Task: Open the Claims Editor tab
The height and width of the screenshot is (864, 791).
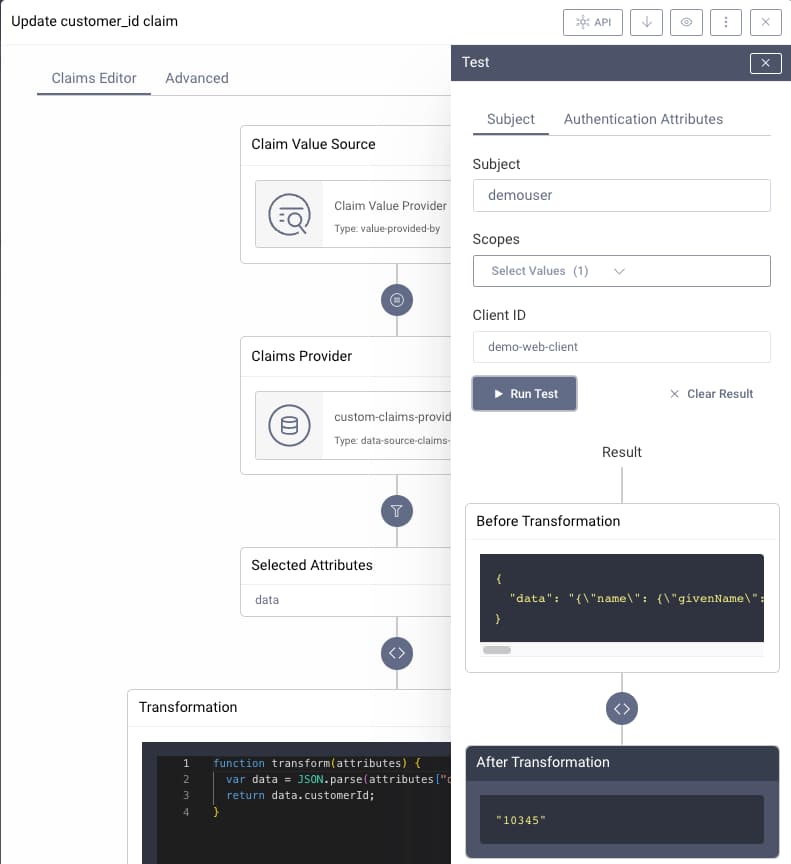Action: (x=94, y=78)
